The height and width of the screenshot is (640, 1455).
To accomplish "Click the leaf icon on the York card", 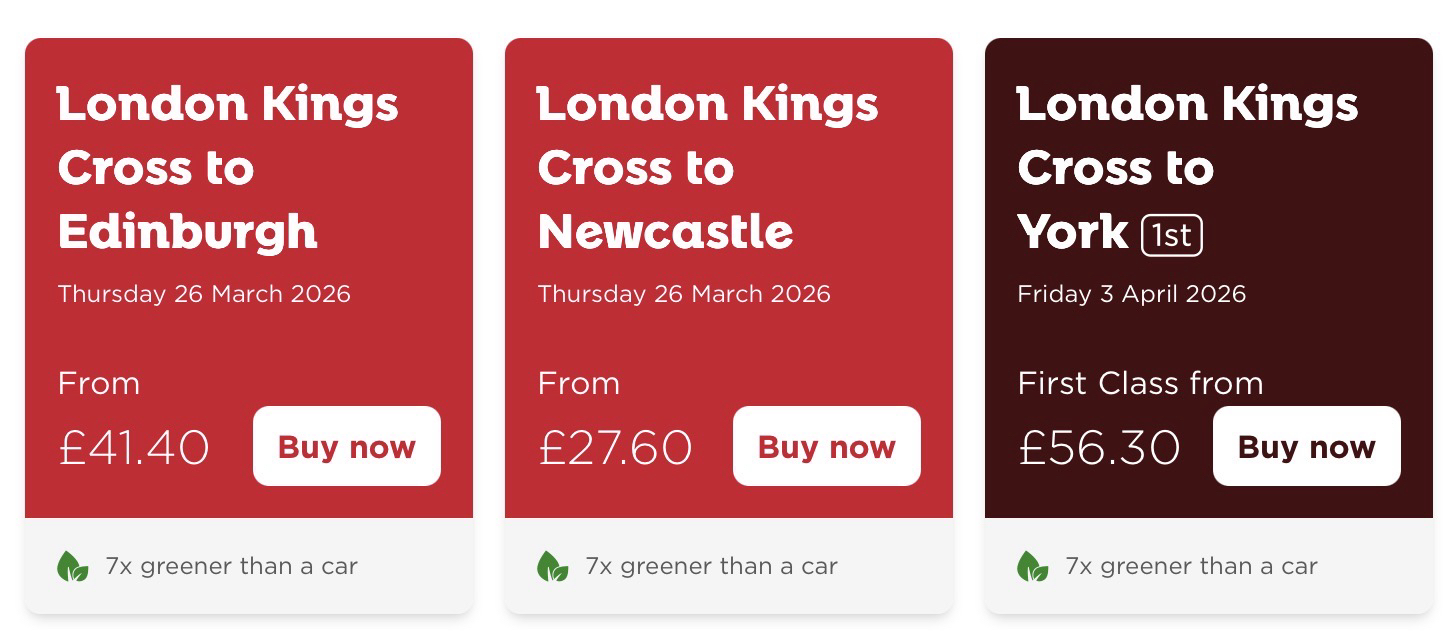I will pos(1033,566).
